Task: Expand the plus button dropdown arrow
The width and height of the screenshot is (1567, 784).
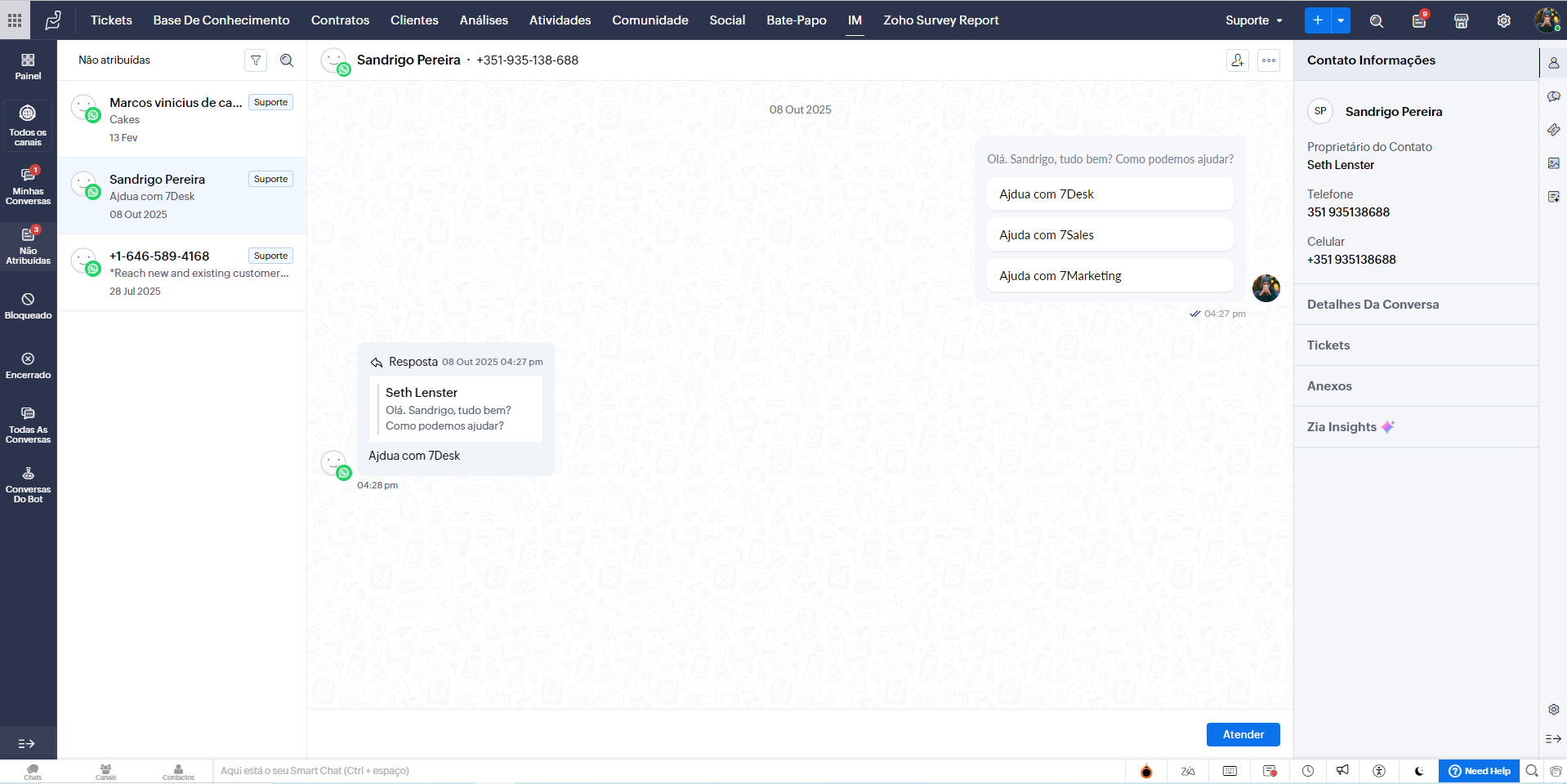Action: point(1341,20)
